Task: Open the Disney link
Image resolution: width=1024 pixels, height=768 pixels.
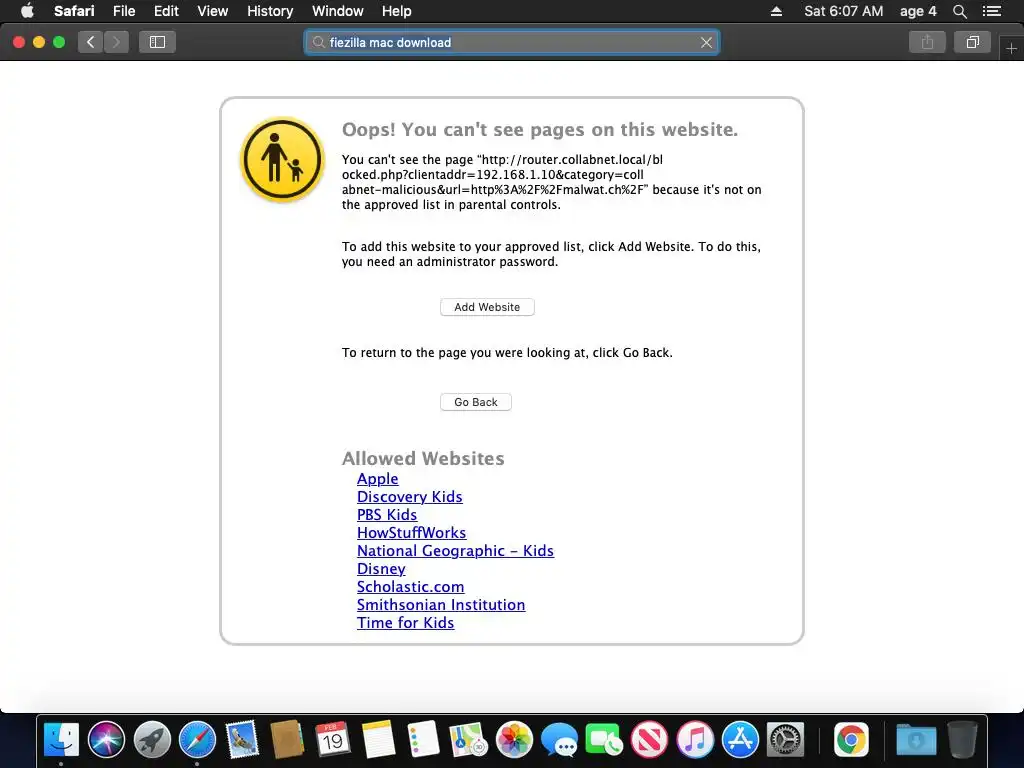Action: click(x=381, y=569)
